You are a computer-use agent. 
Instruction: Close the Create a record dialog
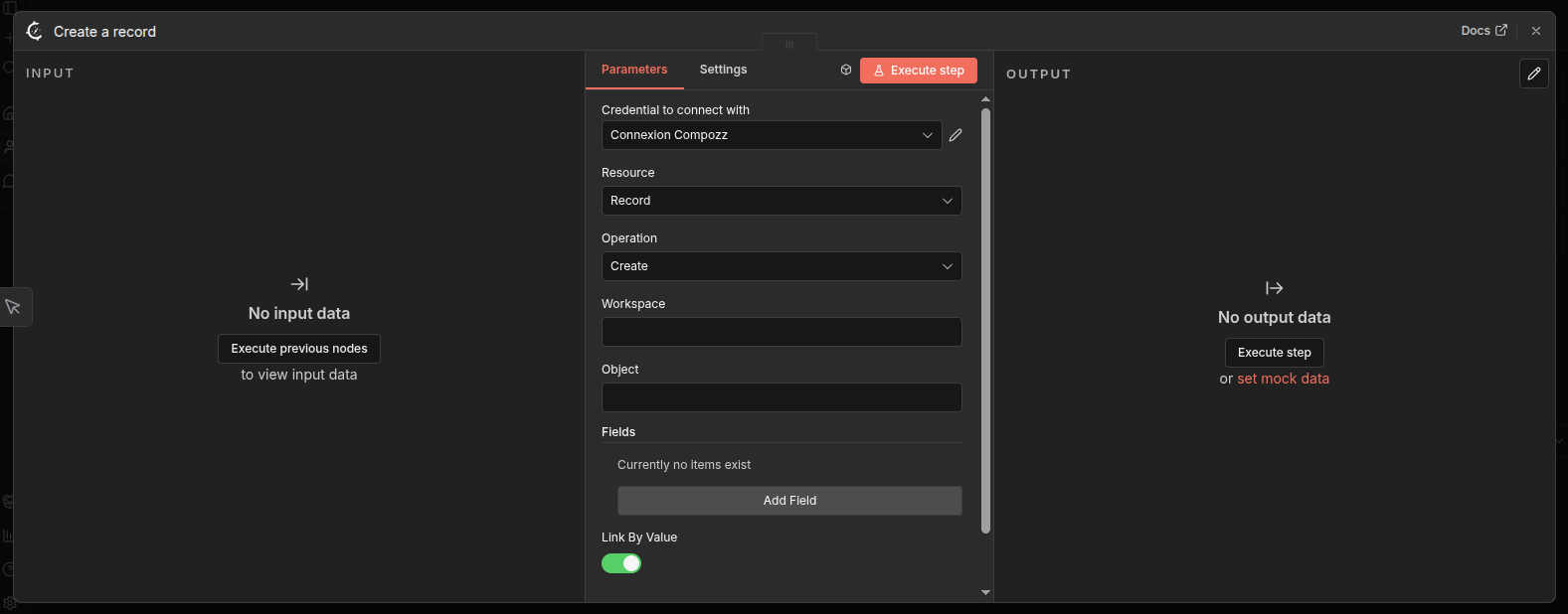click(1536, 31)
